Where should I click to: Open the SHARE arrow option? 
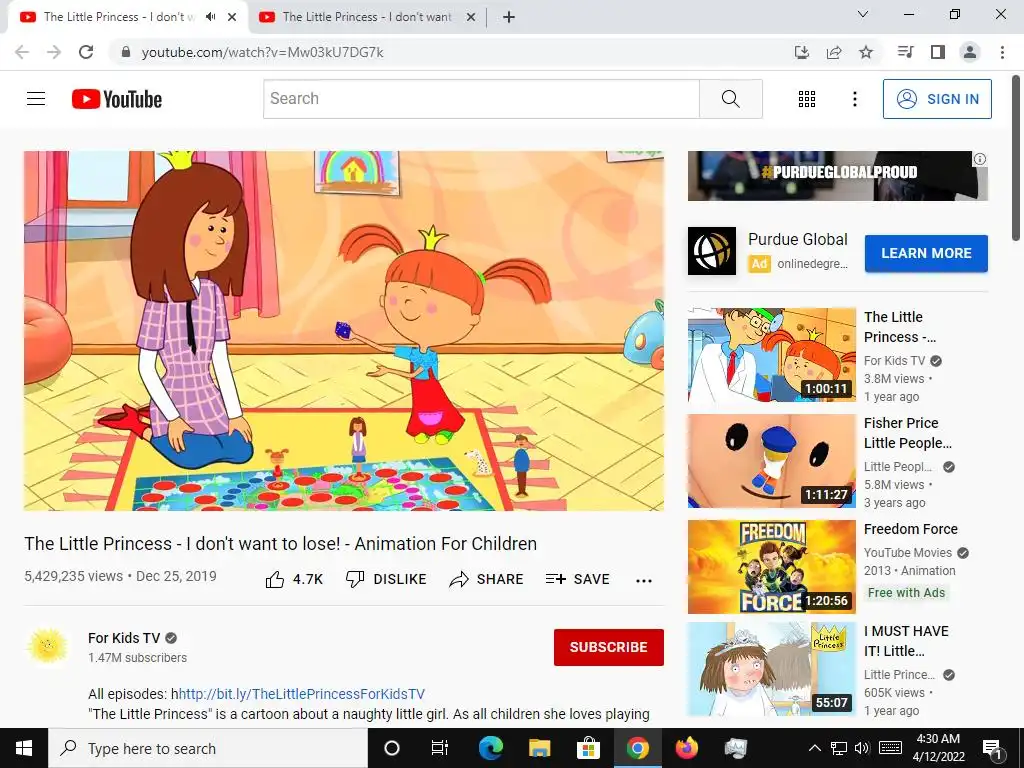[x=487, y=579]
